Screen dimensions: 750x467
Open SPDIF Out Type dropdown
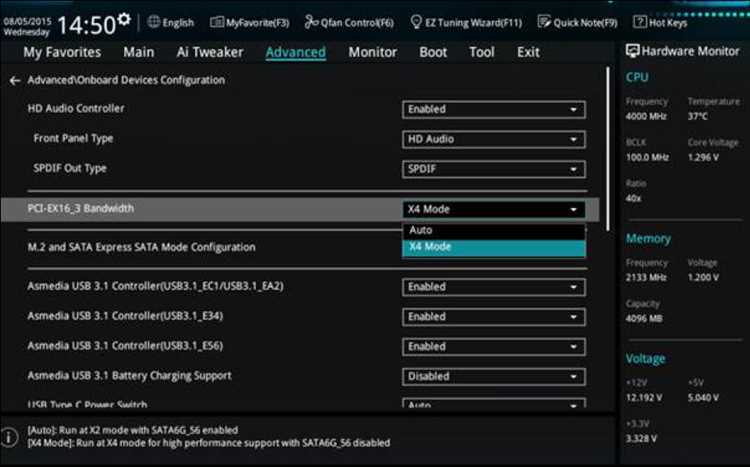(x=494, y=169)
